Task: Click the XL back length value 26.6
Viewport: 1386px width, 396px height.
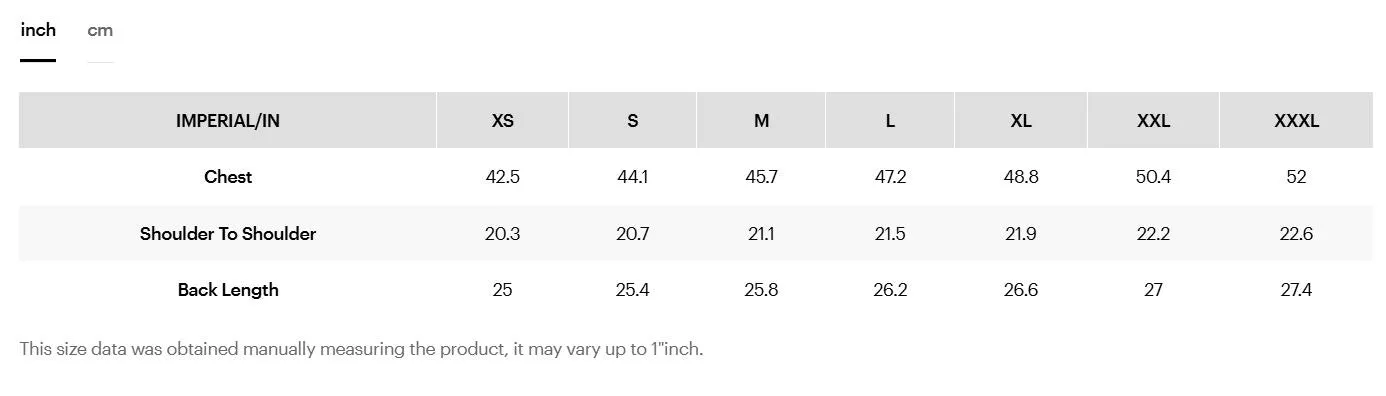Action: coord(1021,290)
